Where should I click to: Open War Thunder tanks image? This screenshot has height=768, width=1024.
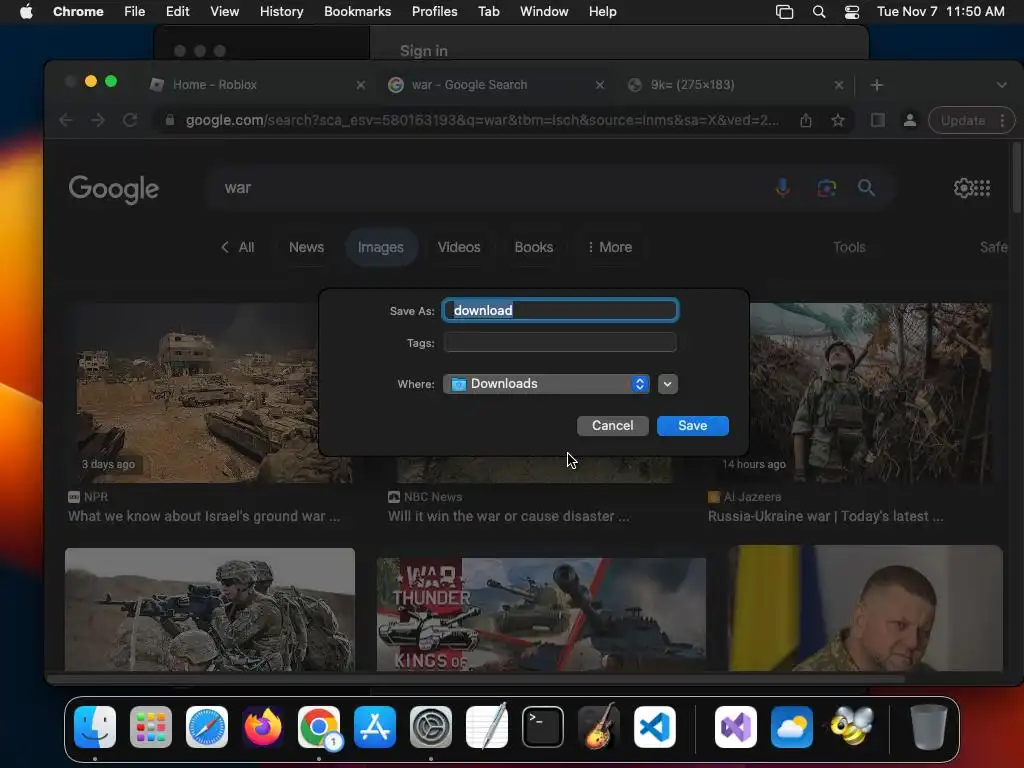[541, 615]
